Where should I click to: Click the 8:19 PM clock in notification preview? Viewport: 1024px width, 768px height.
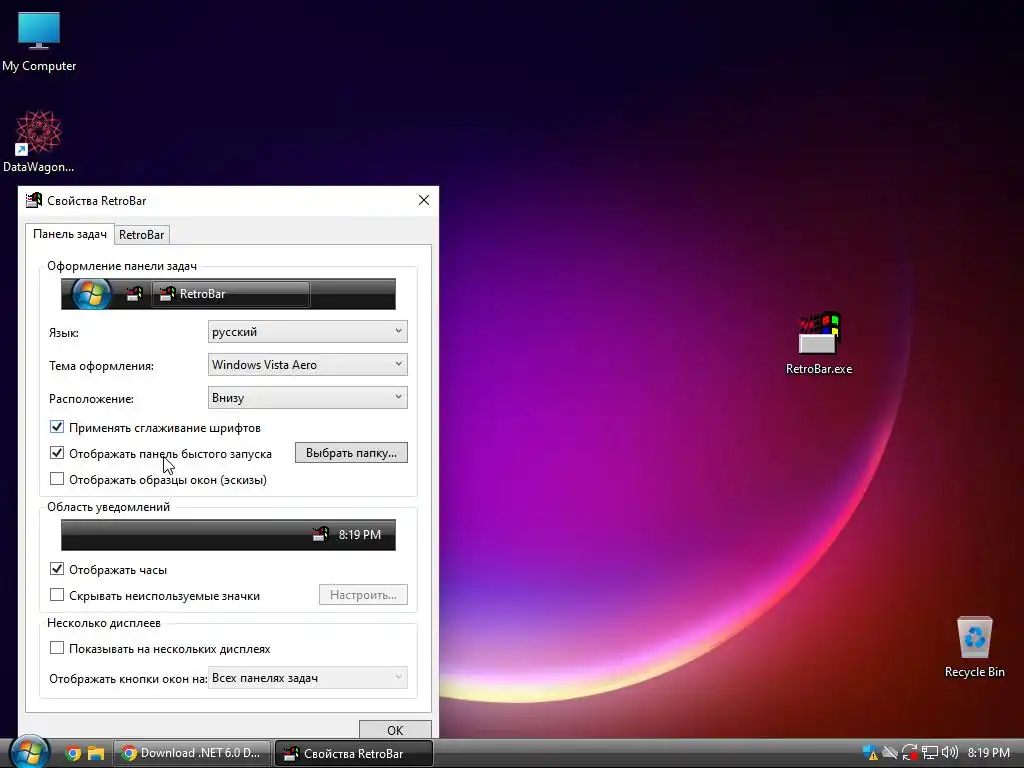(x=360, y=534)
